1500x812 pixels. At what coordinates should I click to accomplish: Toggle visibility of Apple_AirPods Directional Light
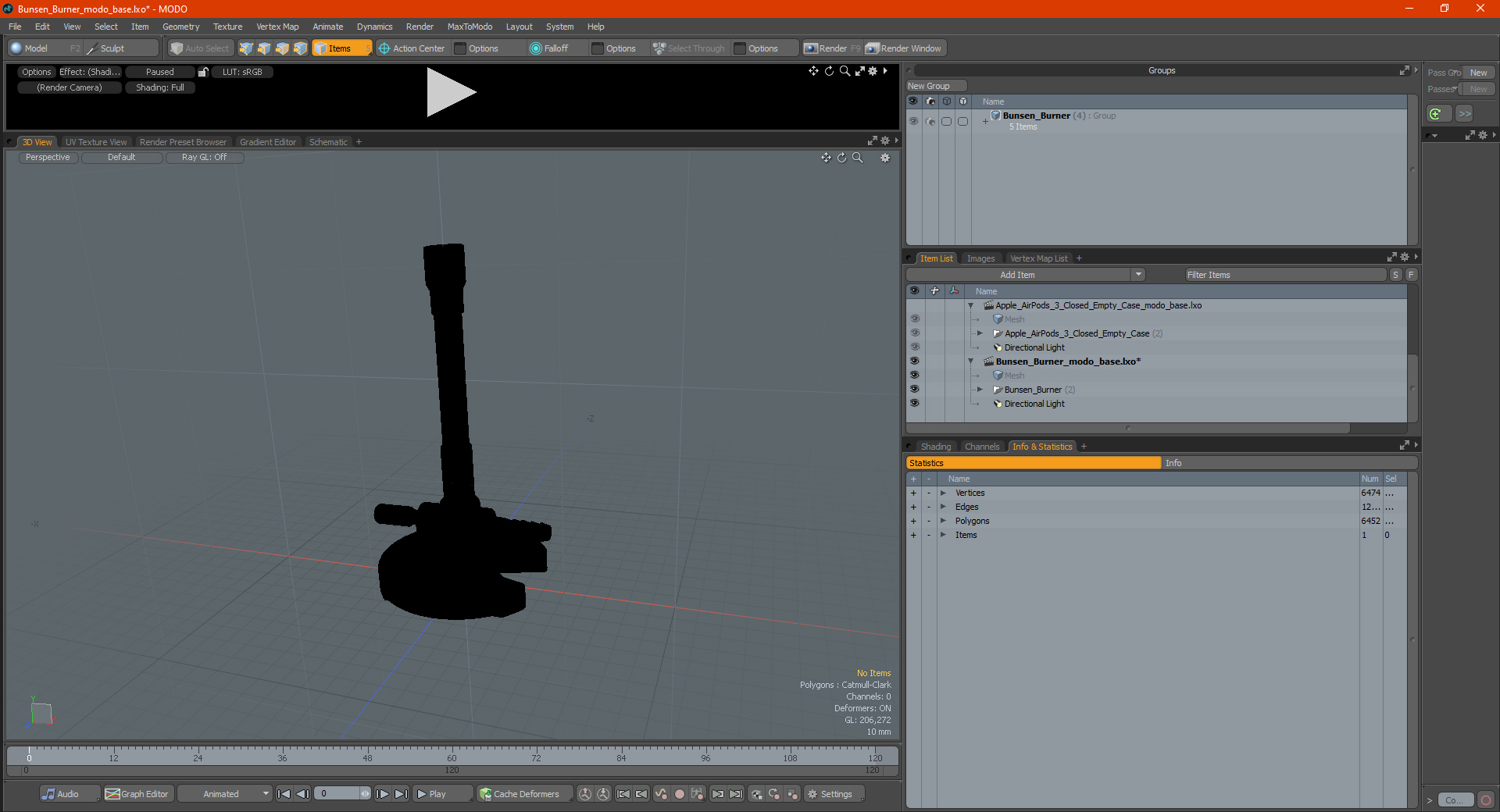tap(915, 347)
